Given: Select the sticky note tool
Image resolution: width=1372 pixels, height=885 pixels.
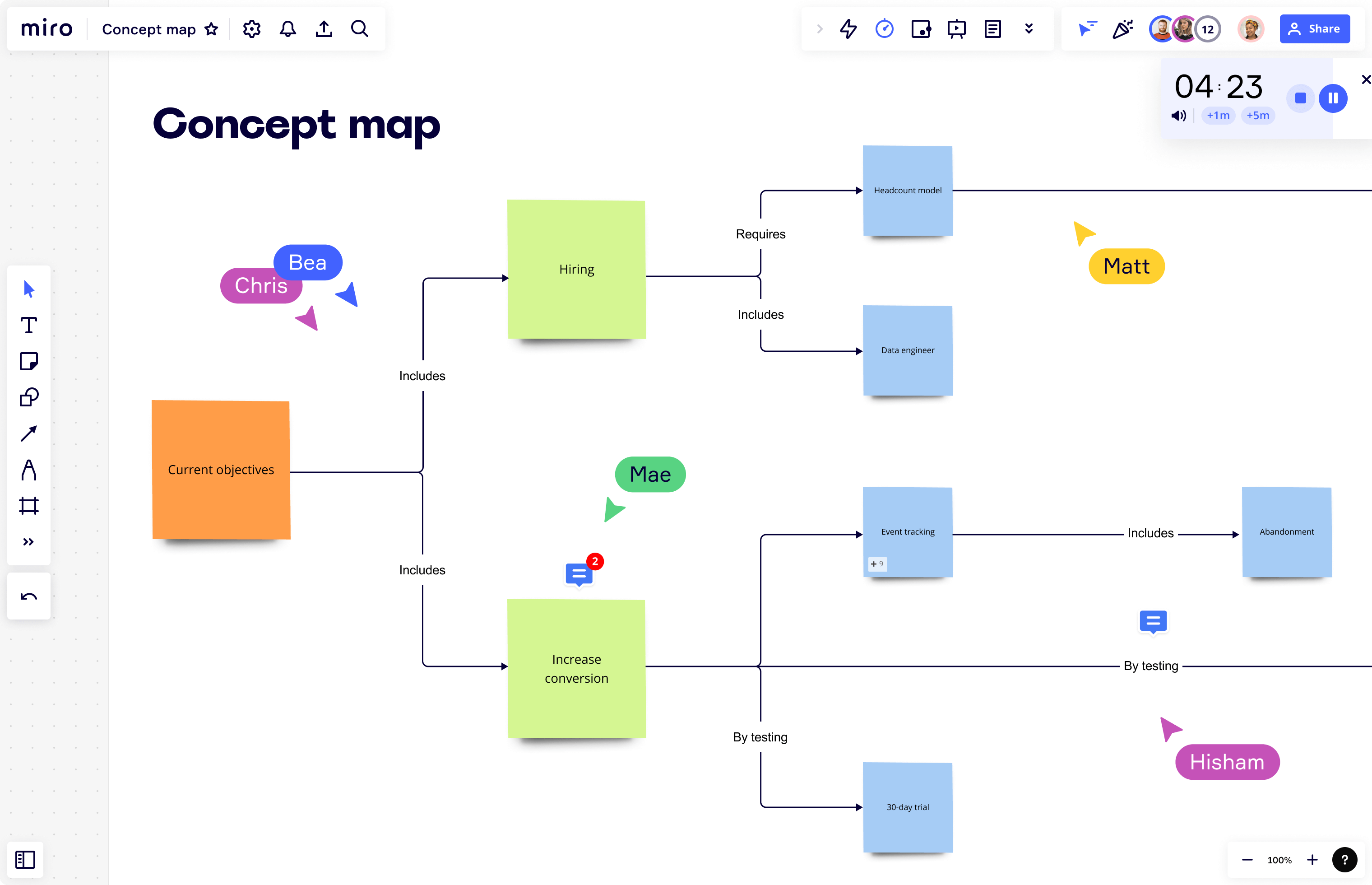Looking at the screenshot, I should 29,361.
